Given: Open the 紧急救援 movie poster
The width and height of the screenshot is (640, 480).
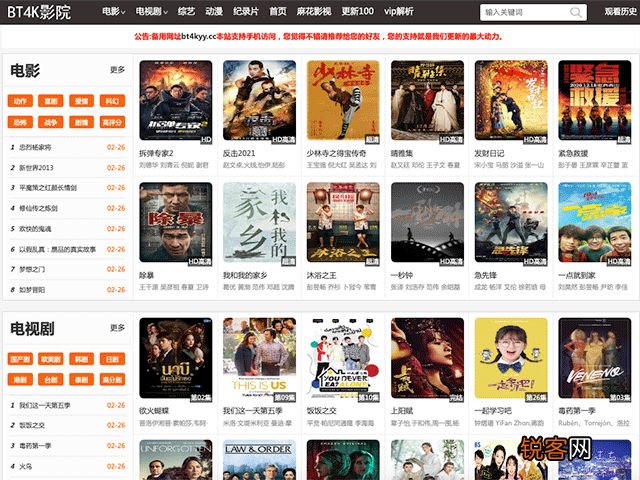Looking at the screenshot, I should tap(595, 102).
